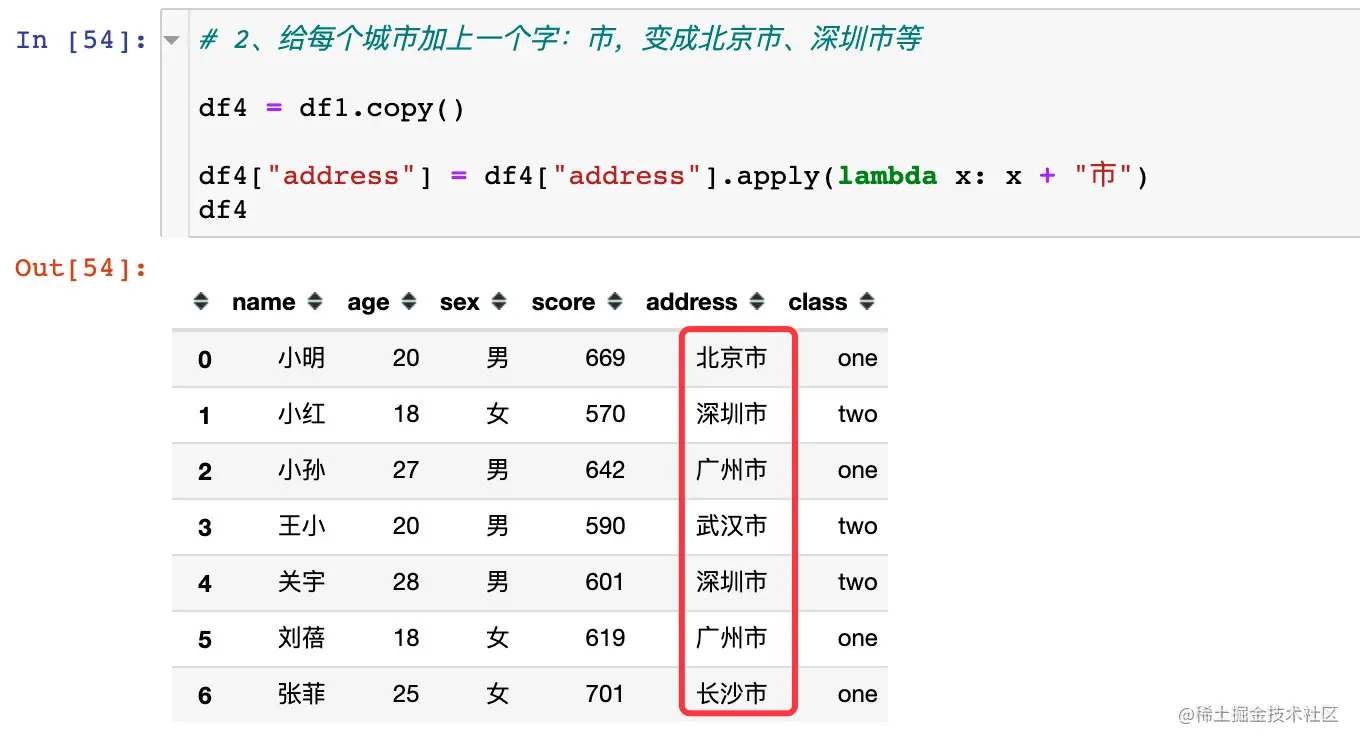Click inside the code cell editor

(773, 123)
